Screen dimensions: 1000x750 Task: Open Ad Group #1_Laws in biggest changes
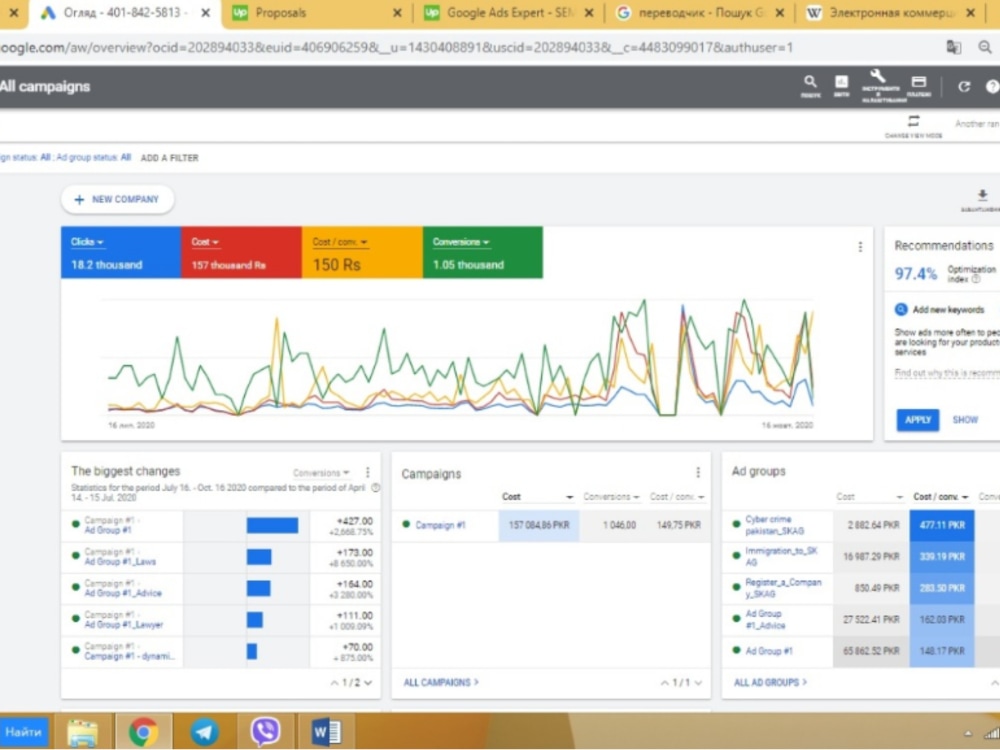[x=120, y=562]
